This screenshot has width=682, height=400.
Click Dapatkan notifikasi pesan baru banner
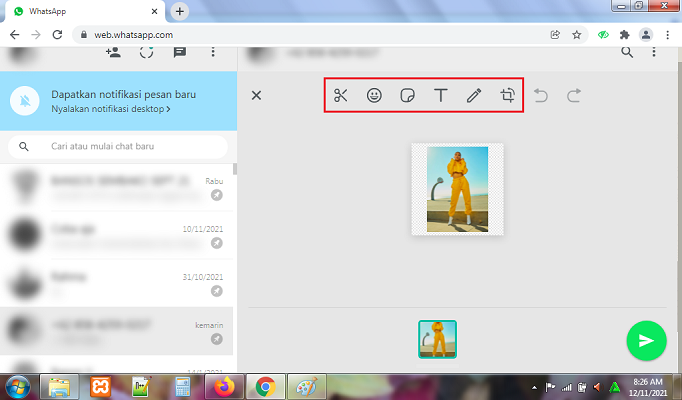tap(118, 101)
